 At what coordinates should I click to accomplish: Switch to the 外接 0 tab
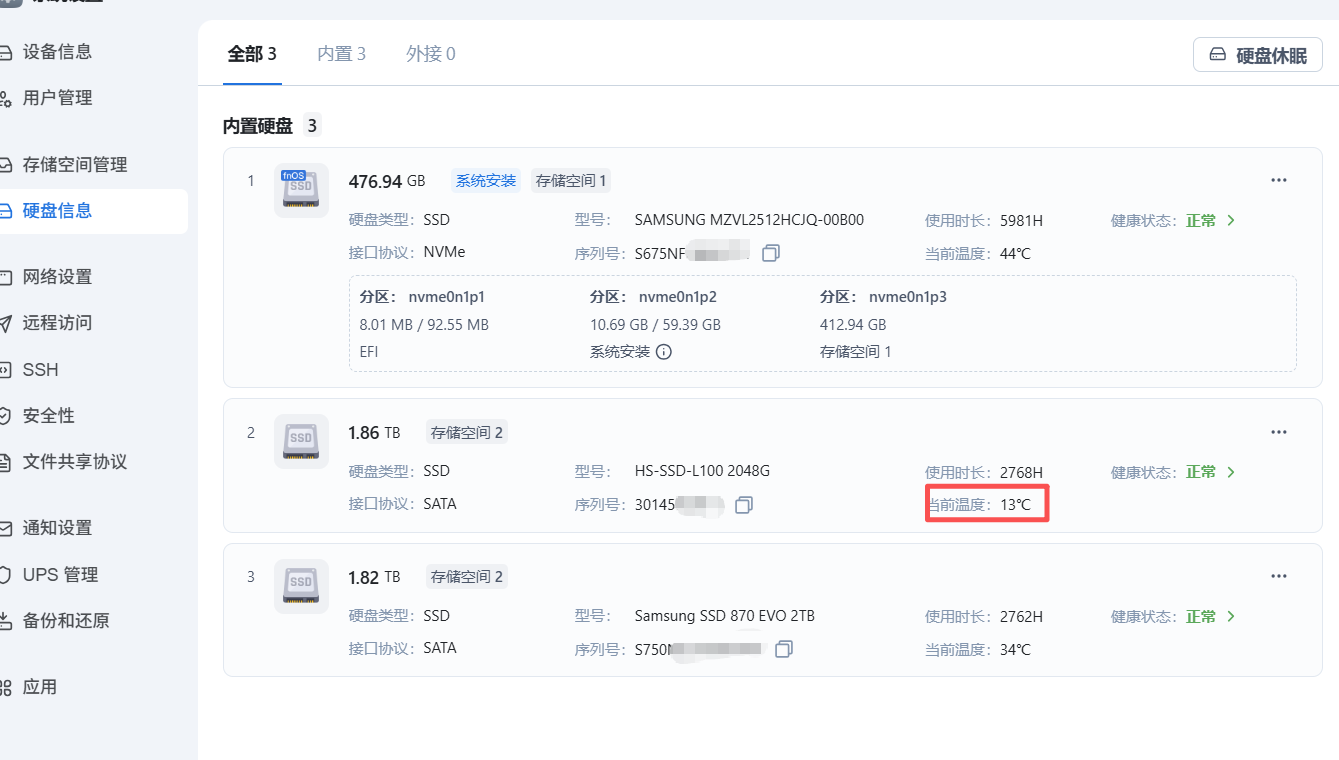431,54
